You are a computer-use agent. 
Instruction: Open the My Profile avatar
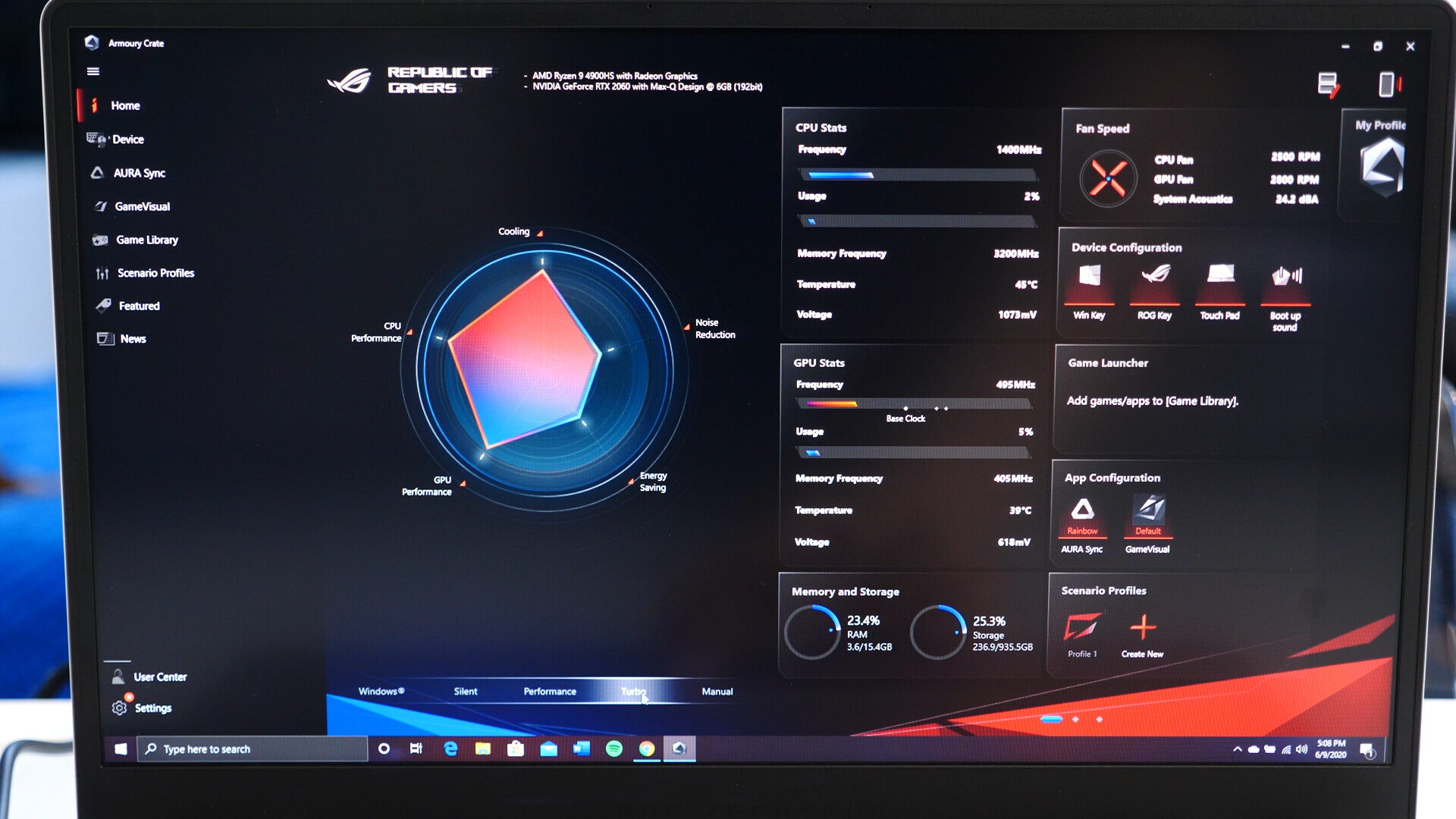pos(1382,167)
